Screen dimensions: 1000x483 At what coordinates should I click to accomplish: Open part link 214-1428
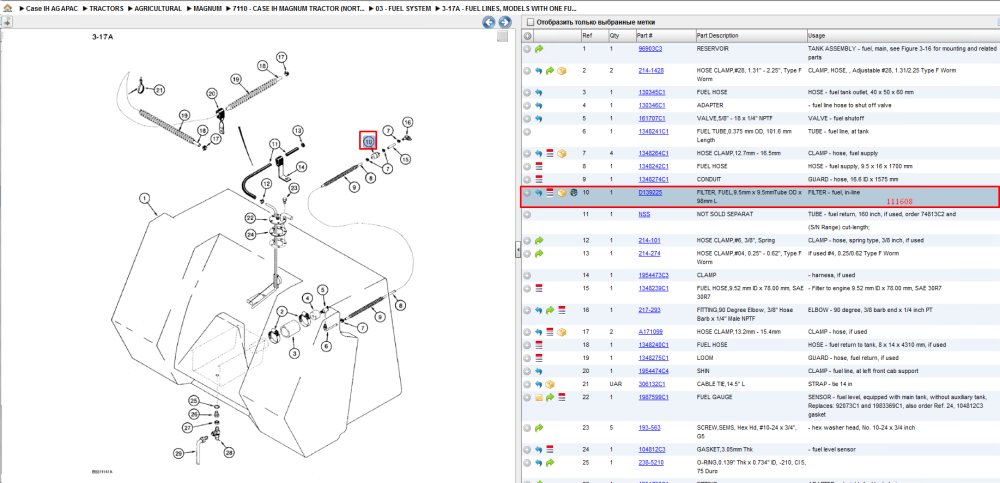click(651, 71)
